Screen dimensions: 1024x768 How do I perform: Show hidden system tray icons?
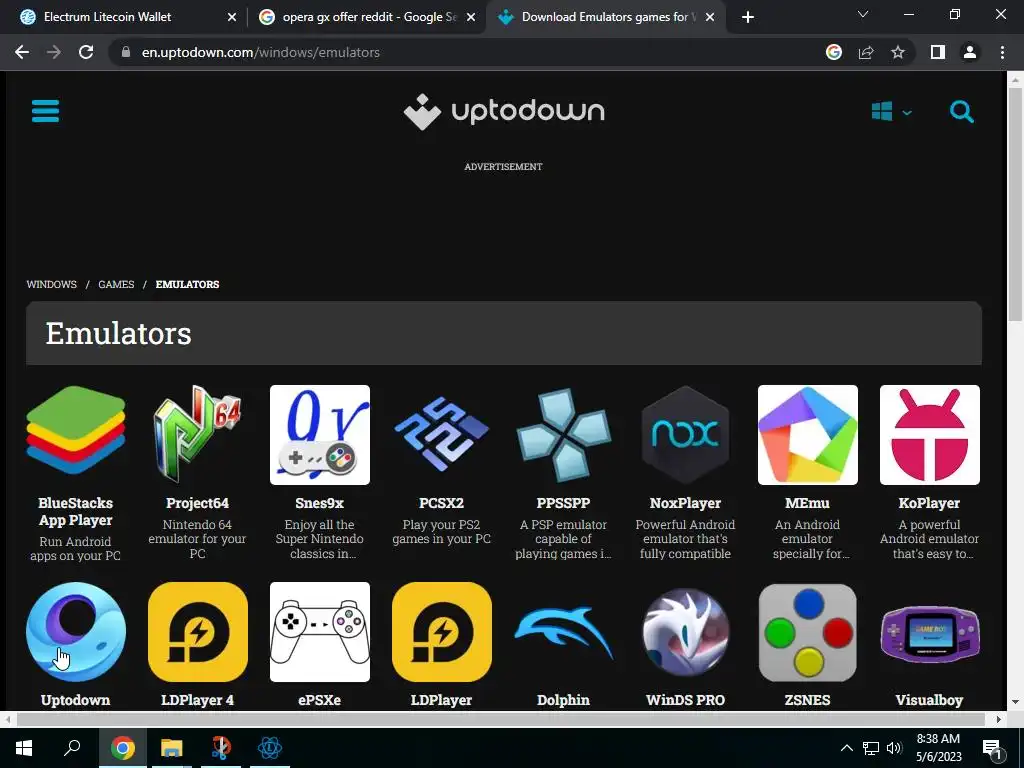846,748
